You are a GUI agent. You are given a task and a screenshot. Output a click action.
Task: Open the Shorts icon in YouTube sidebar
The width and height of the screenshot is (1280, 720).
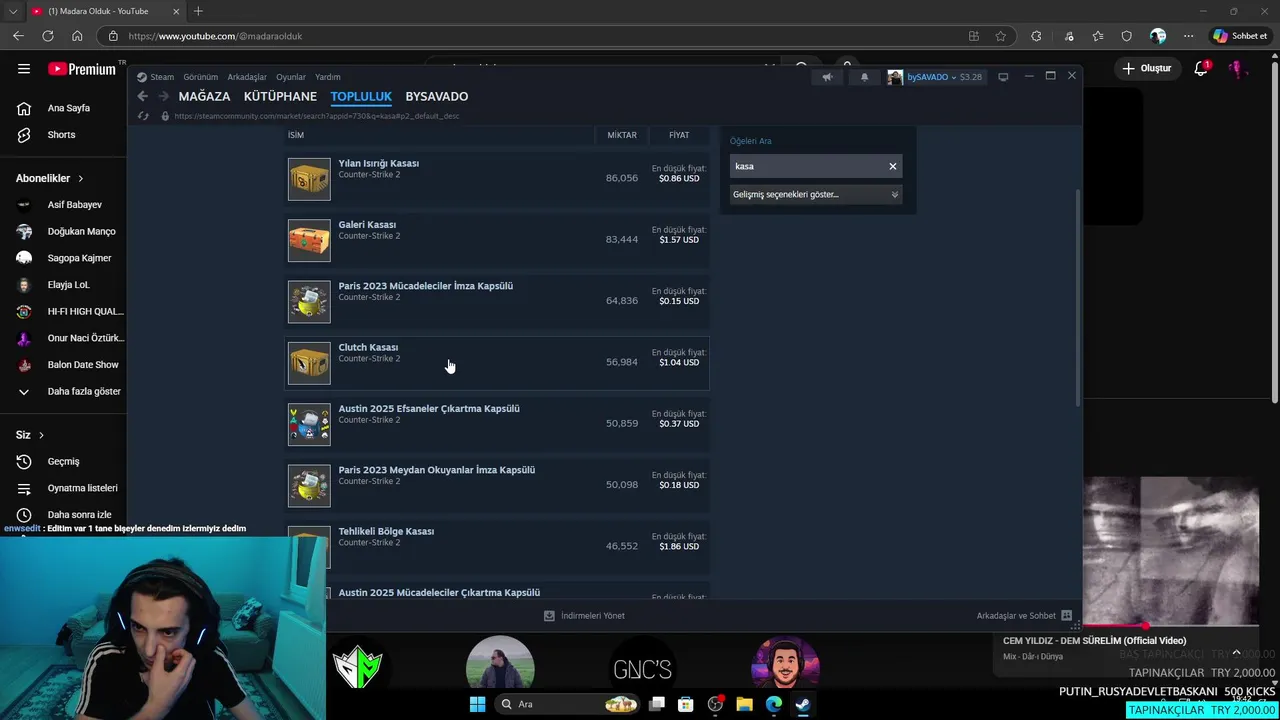tap(24, 135)
